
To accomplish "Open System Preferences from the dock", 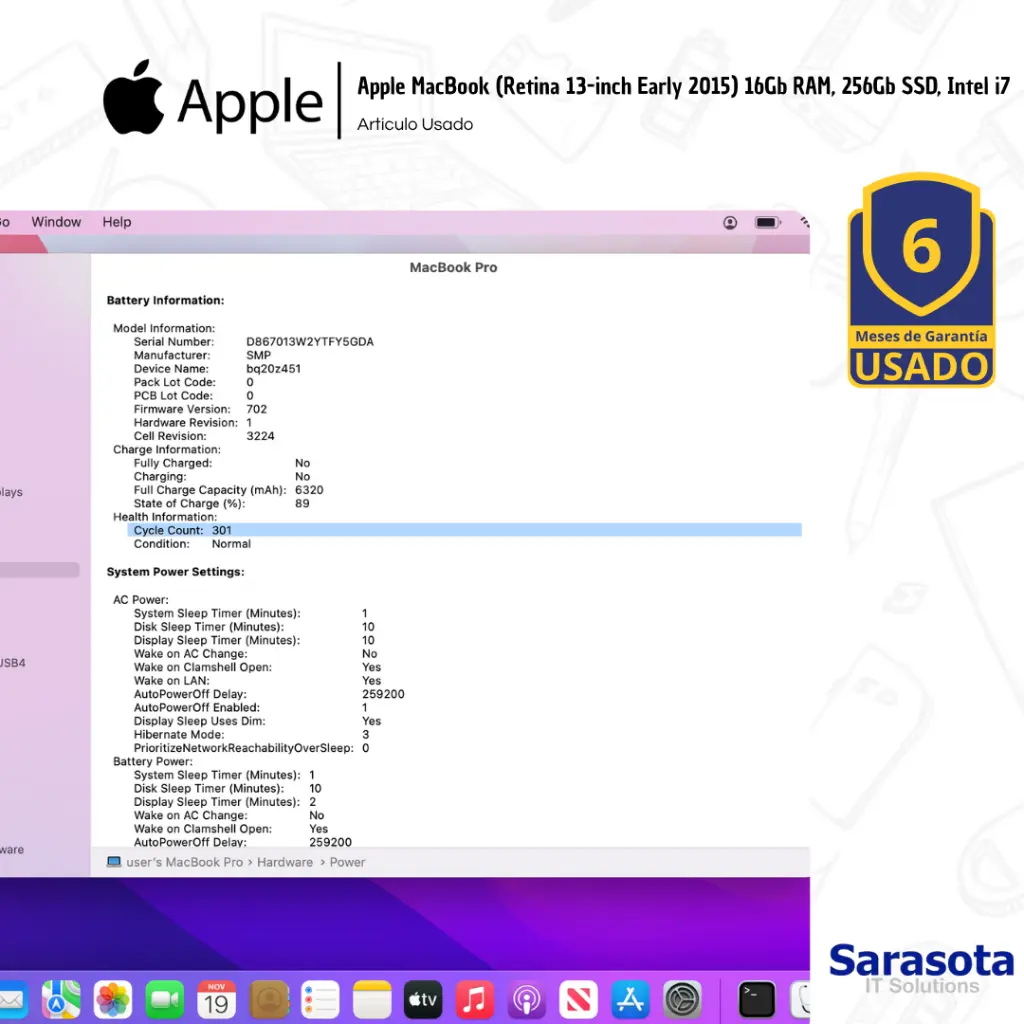I will point(683,999).
